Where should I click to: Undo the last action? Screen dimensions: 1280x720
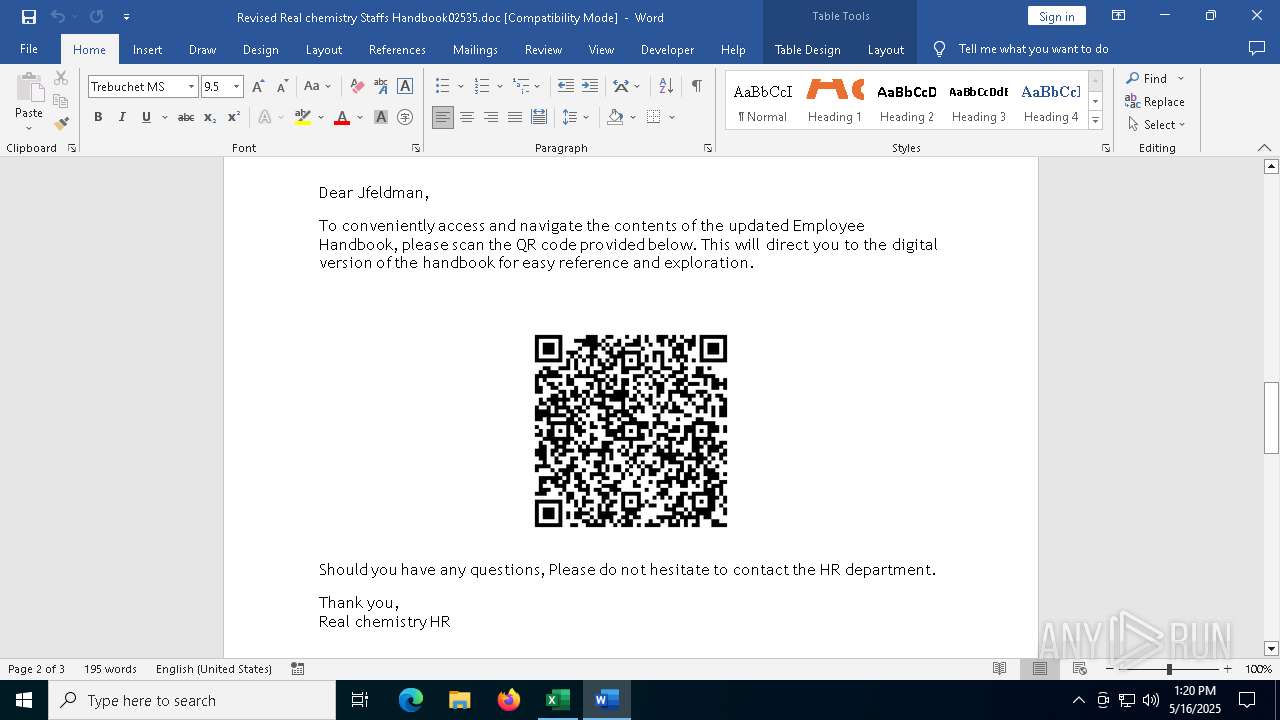pyautogui.click(x=58, y=17)
